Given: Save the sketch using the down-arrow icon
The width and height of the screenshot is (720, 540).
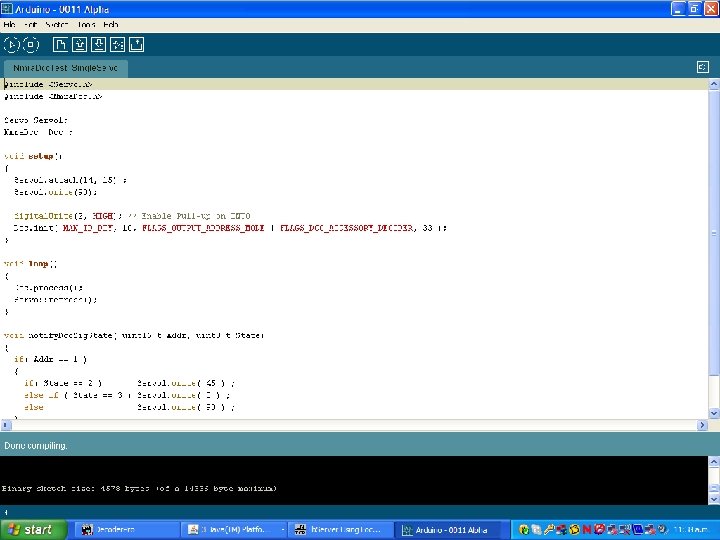Looking at the screenshot, I should coord(98,45).
